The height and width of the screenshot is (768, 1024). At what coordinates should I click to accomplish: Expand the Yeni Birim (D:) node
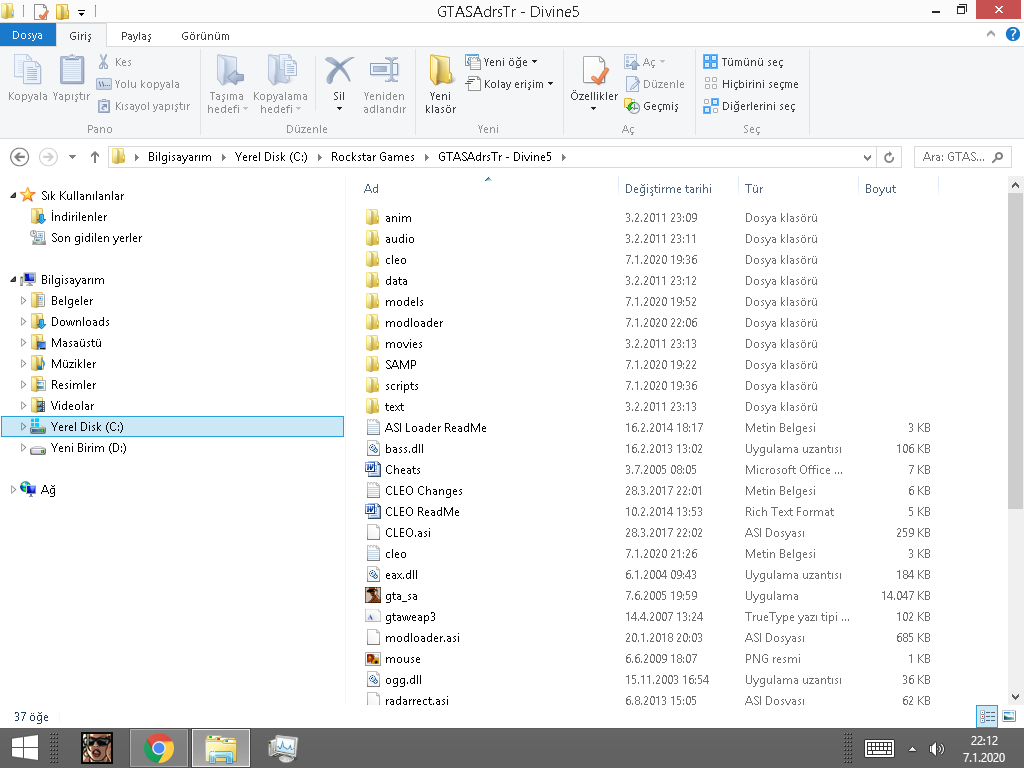[24, 447]
